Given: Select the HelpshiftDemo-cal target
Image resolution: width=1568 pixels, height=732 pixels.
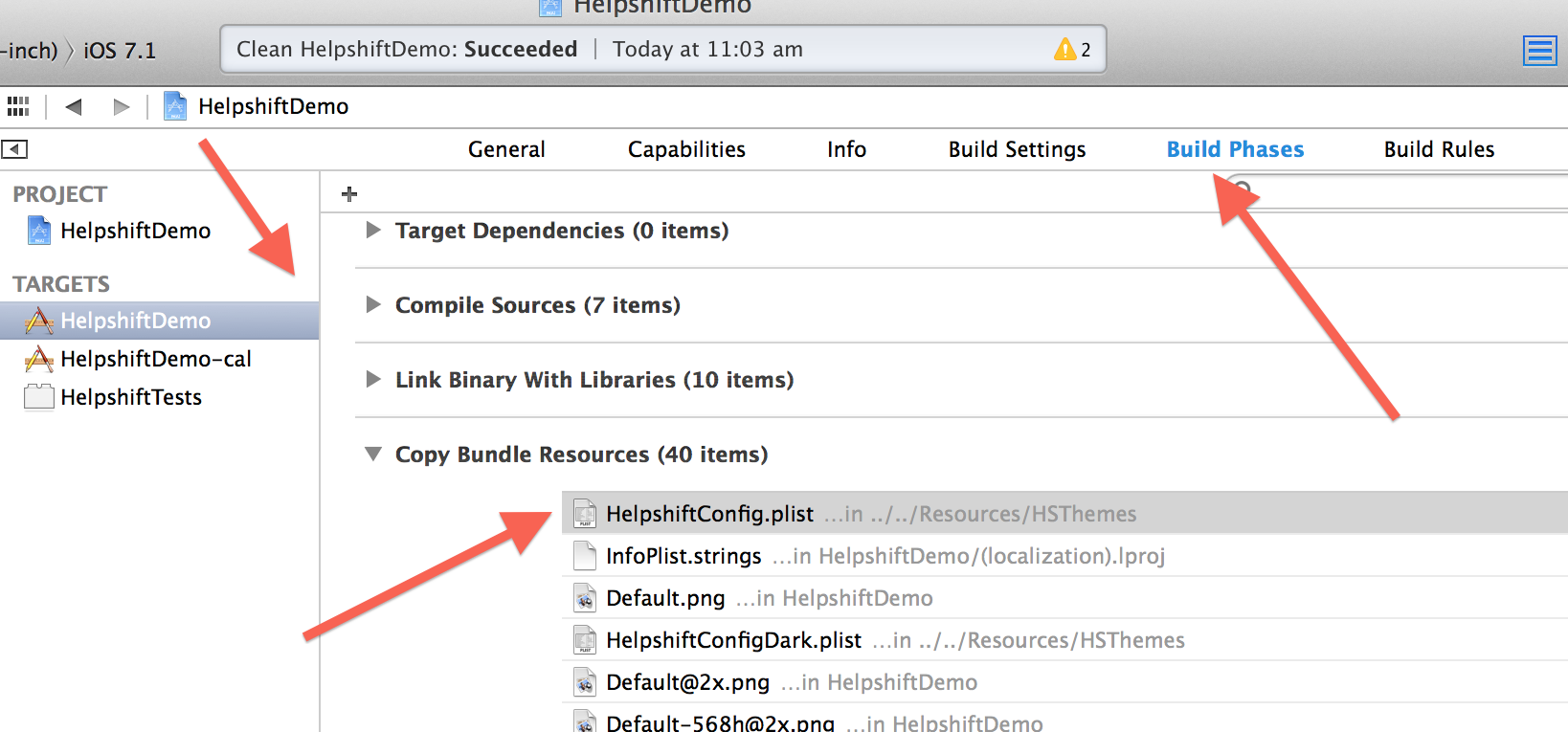Looking at the screenshot, I should 155,359.
